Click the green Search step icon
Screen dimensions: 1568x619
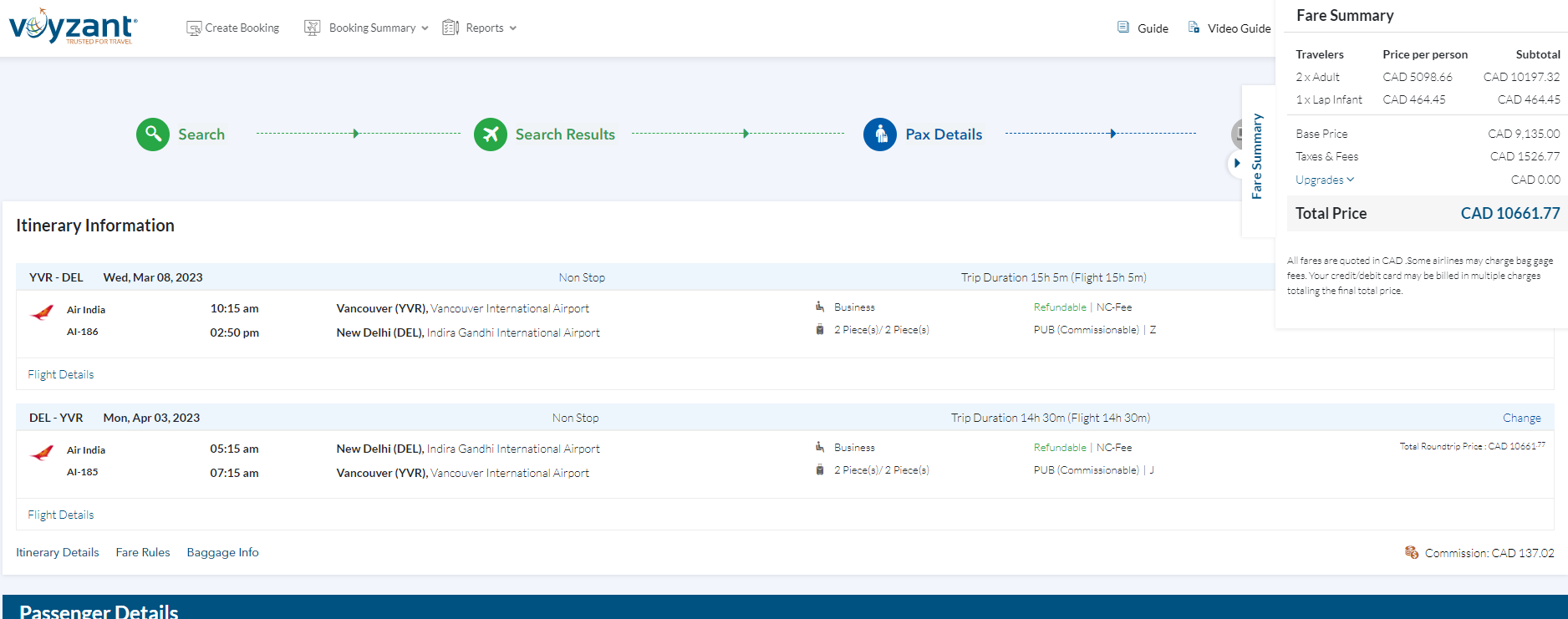(153, 134)
